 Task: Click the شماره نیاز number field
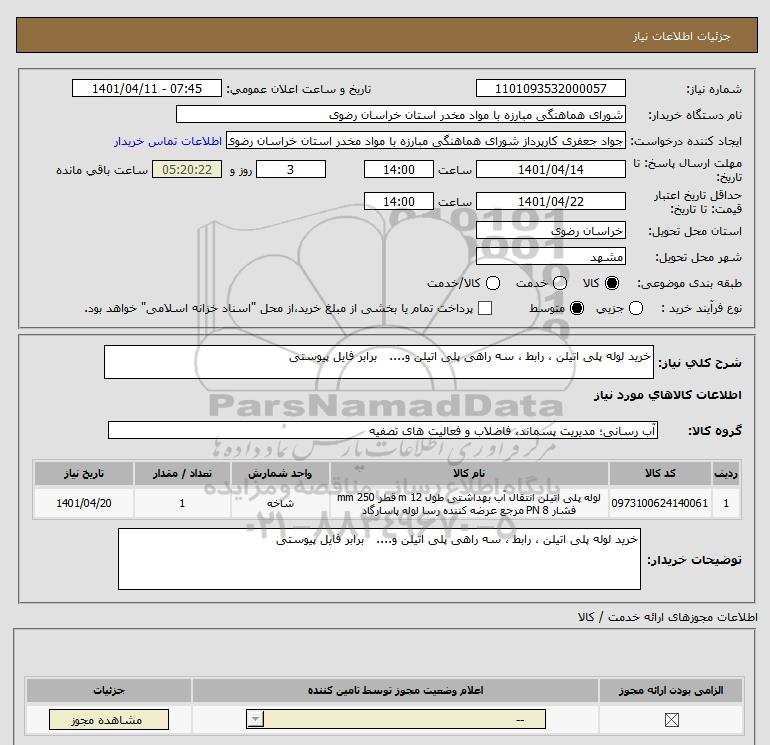(550, 88)
